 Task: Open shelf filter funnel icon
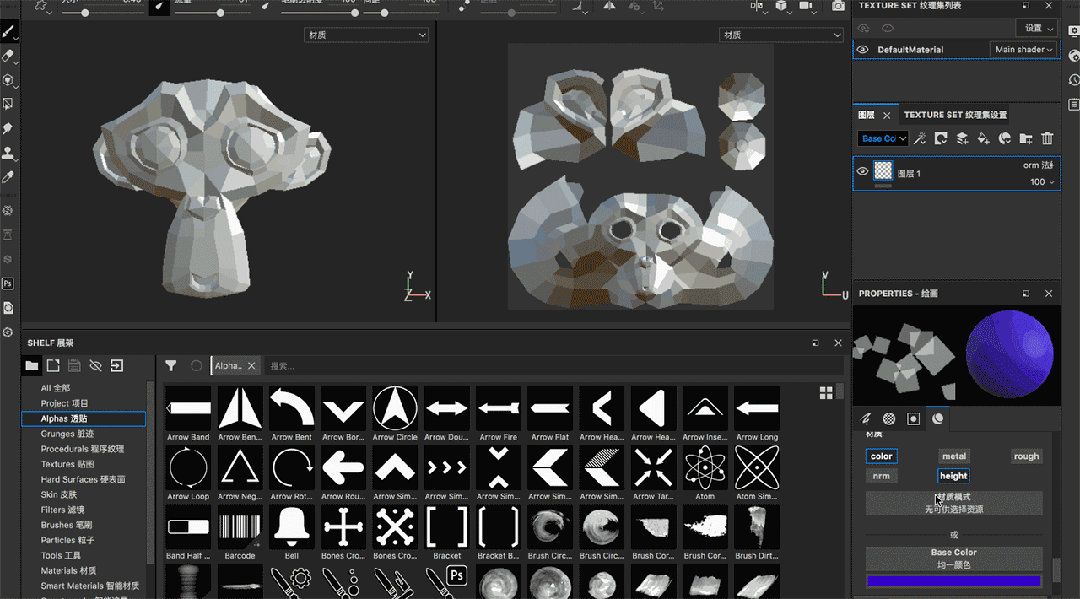(x=171, y=366)
